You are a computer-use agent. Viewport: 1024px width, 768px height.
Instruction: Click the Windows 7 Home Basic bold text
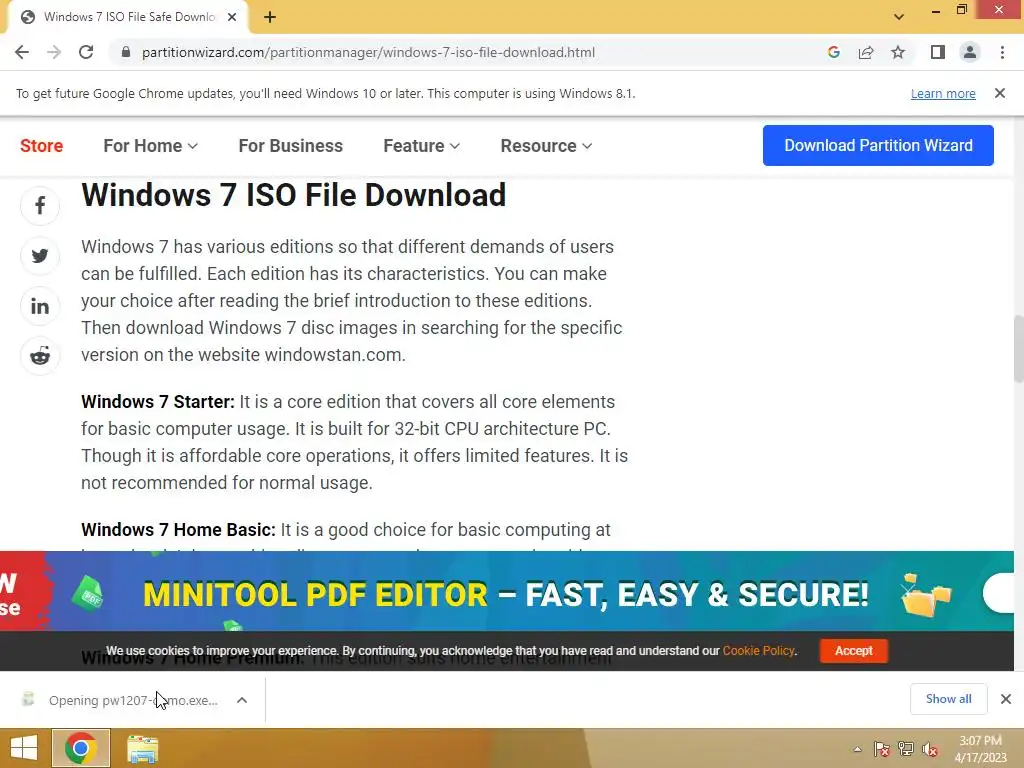pyautogui.click(x=178, y=530)
